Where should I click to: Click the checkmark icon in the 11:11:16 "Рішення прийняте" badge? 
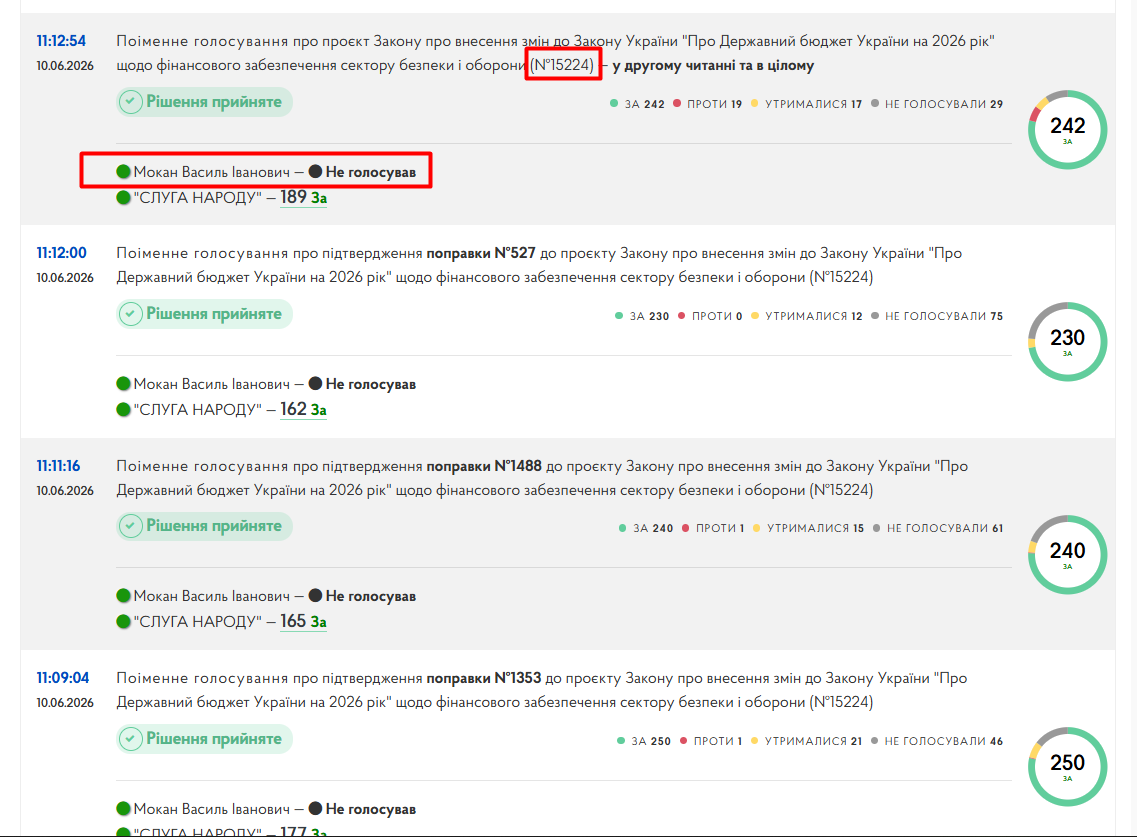coord(131,526)
